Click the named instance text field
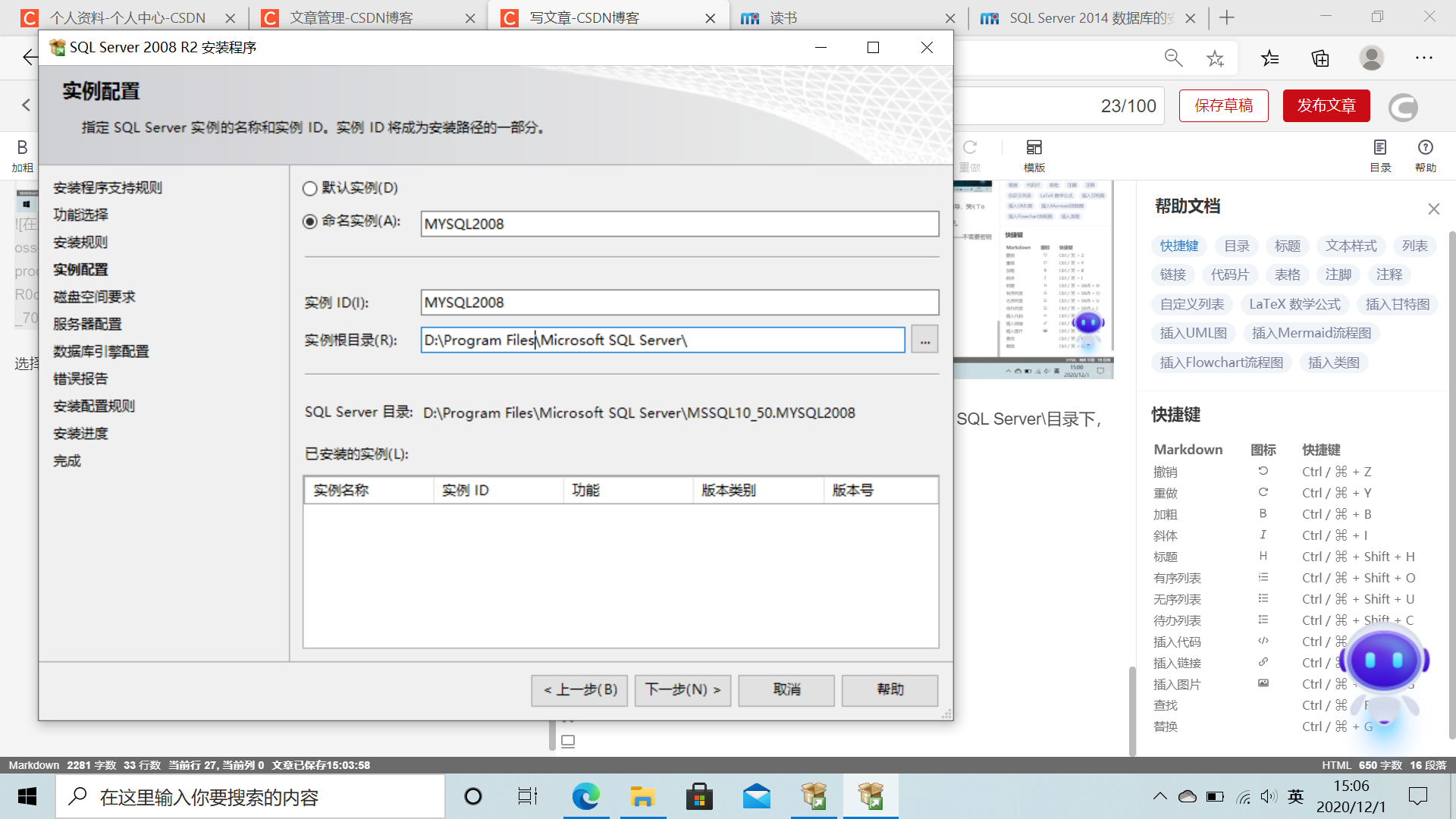The image size is (1456, 819). tap(679, 224)
